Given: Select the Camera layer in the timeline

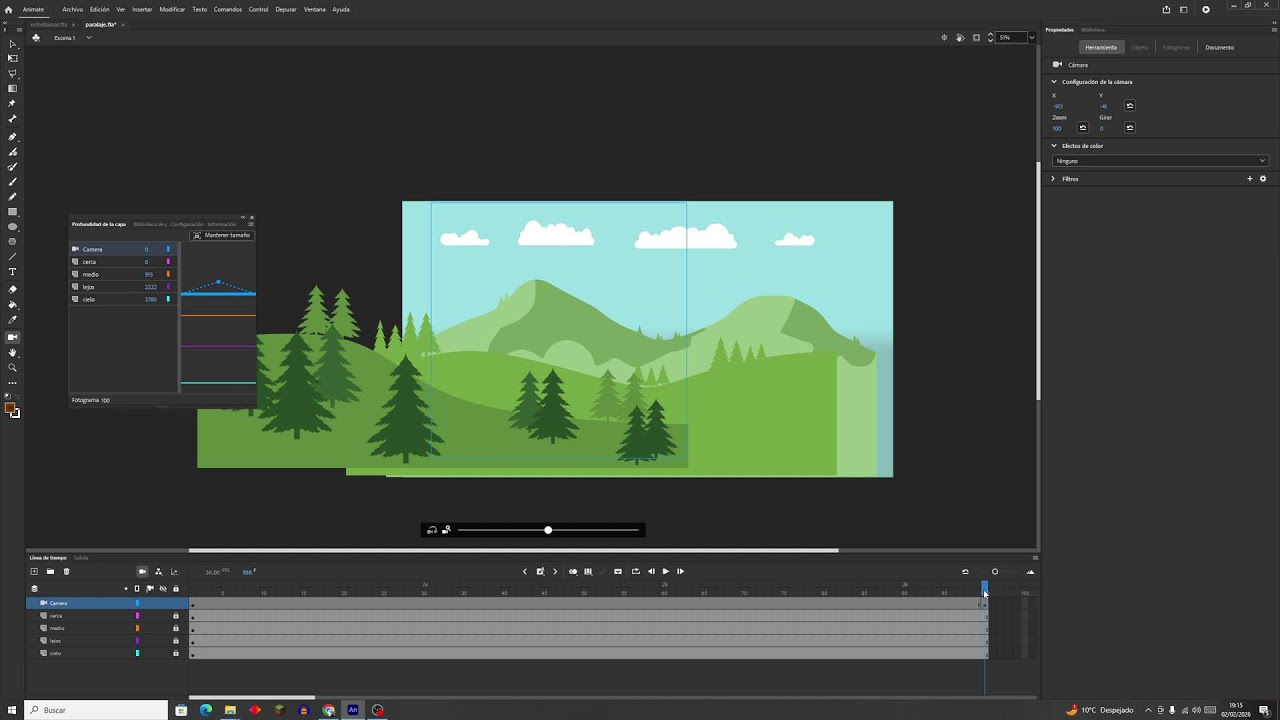Looking at the screenshot, I should point(107,603).
